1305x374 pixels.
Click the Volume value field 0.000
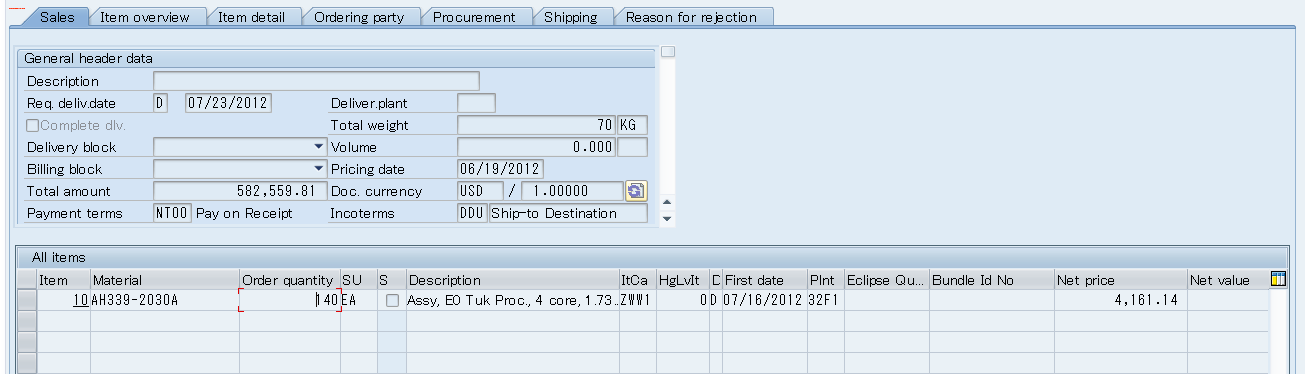point(536,147)
